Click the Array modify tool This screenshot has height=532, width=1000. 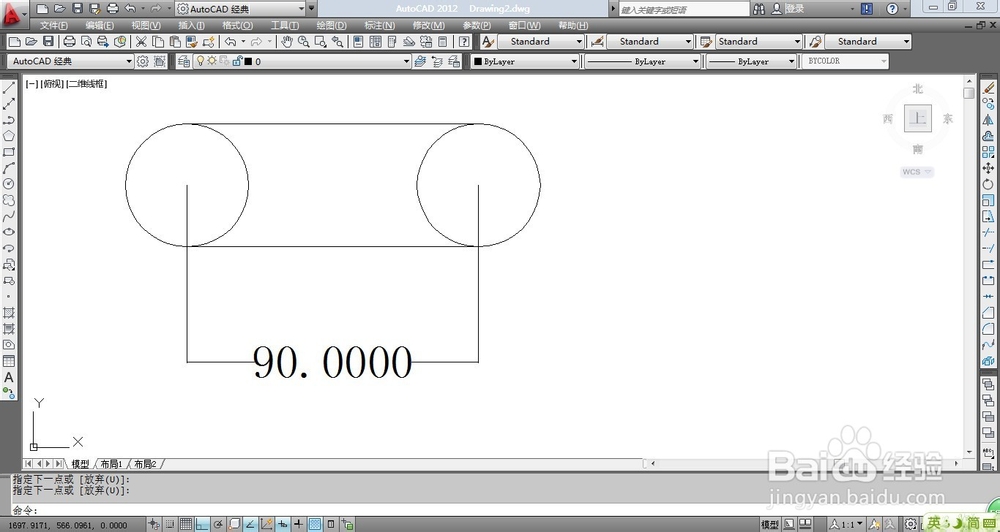tap(988, 152)
